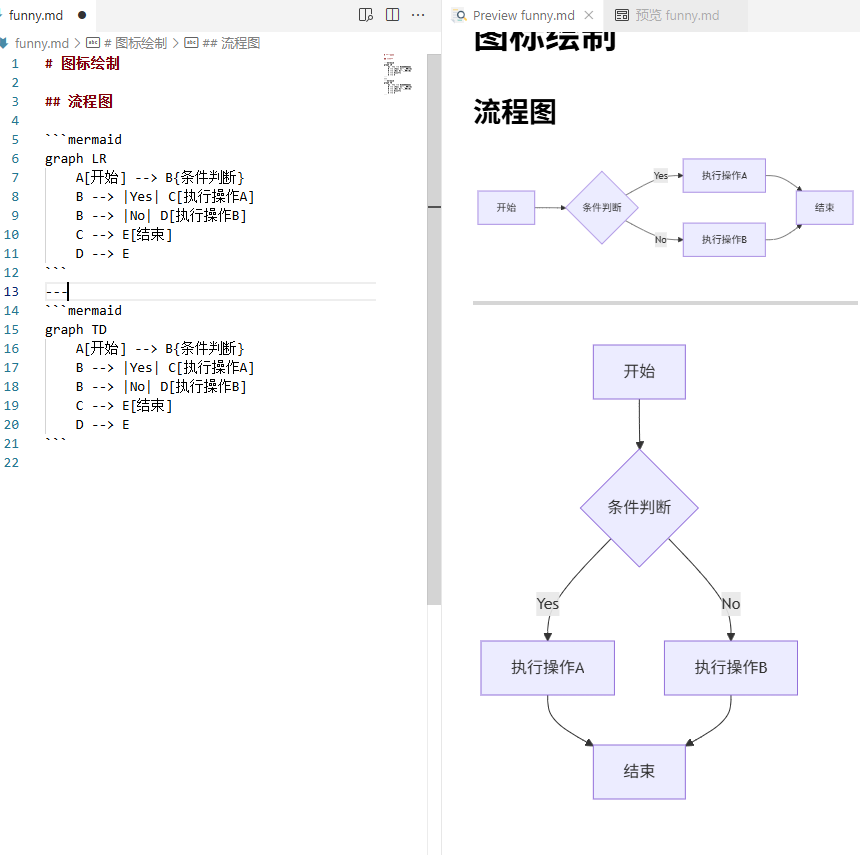Viewport: 860px width, 855px height.
Task: Place cursor in '# 图标绘制' heading on line 1
Action: coord(82,64)
